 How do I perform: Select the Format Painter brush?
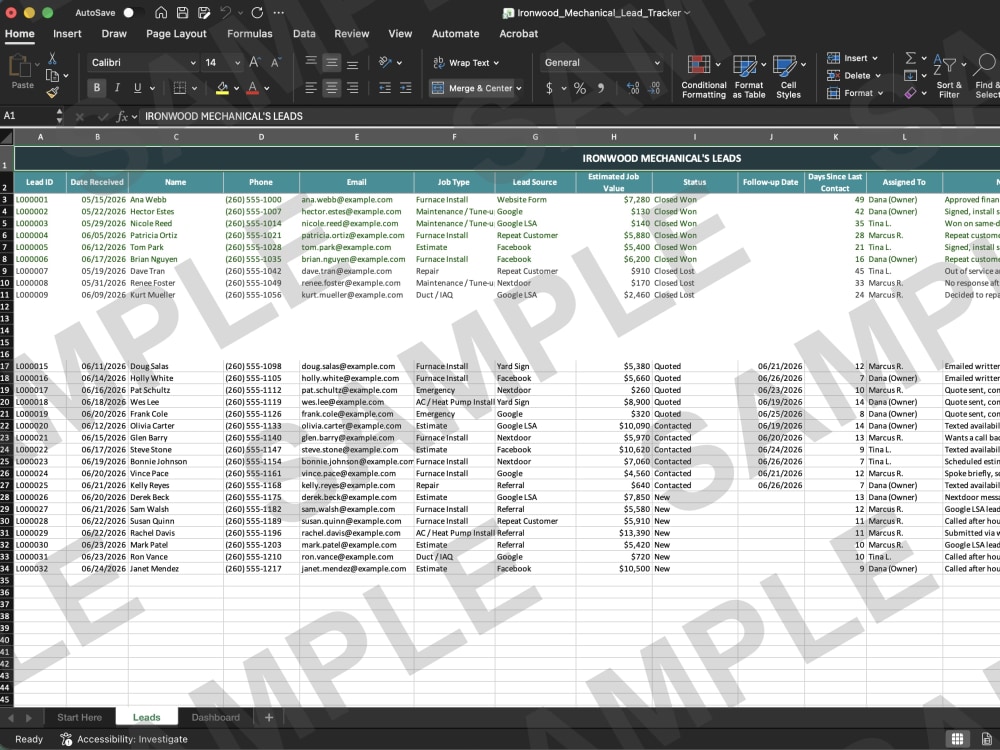click(52, 93)
